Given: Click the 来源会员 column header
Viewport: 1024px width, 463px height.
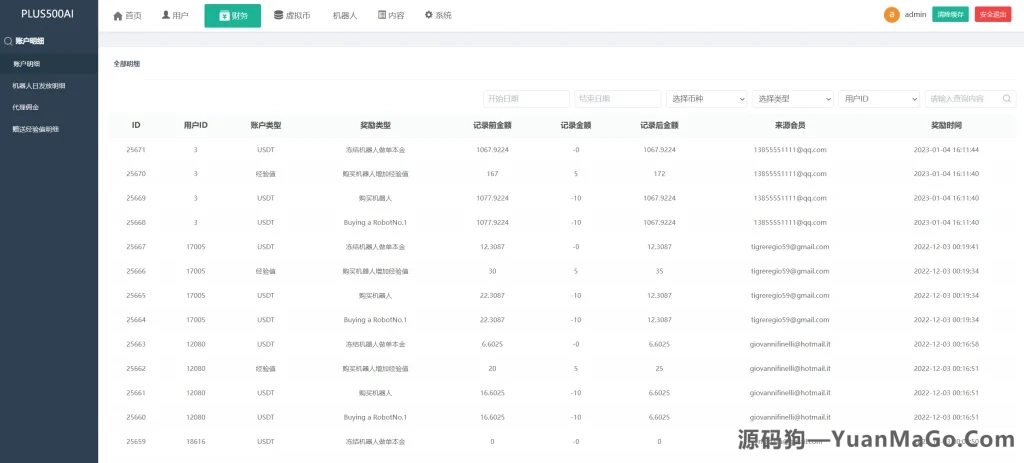Looking at the screenshot, I should (x=790, y=125).
